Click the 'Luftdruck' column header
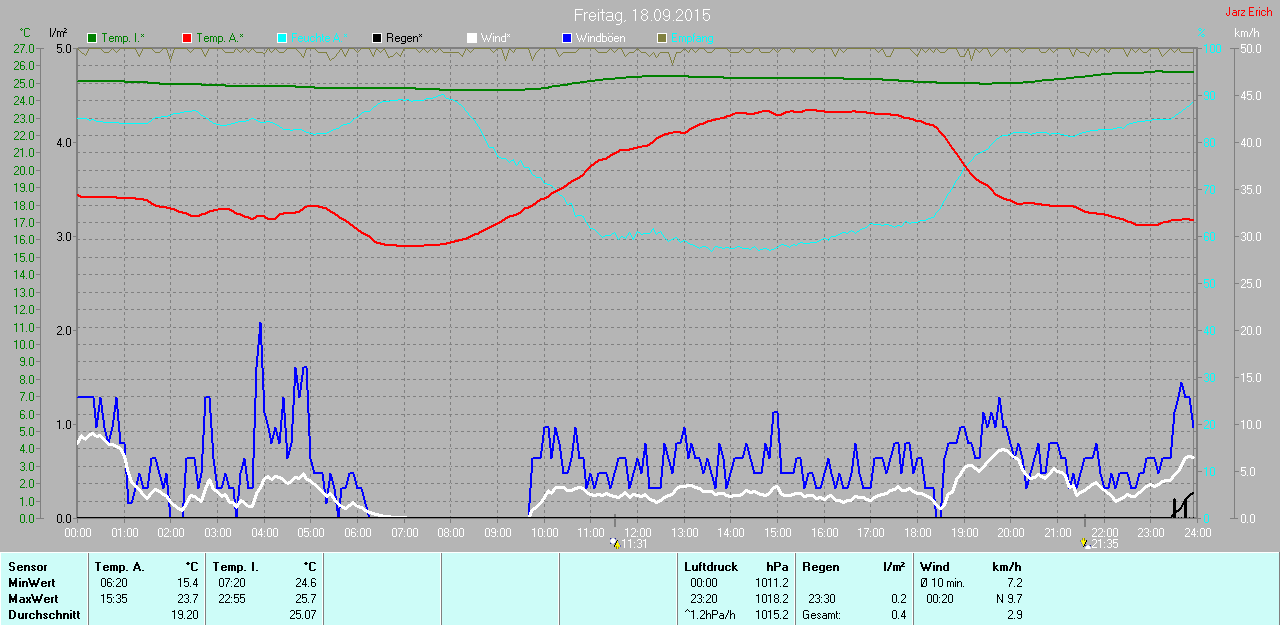Screen dimensions: 1280x625 pos(709,567)
